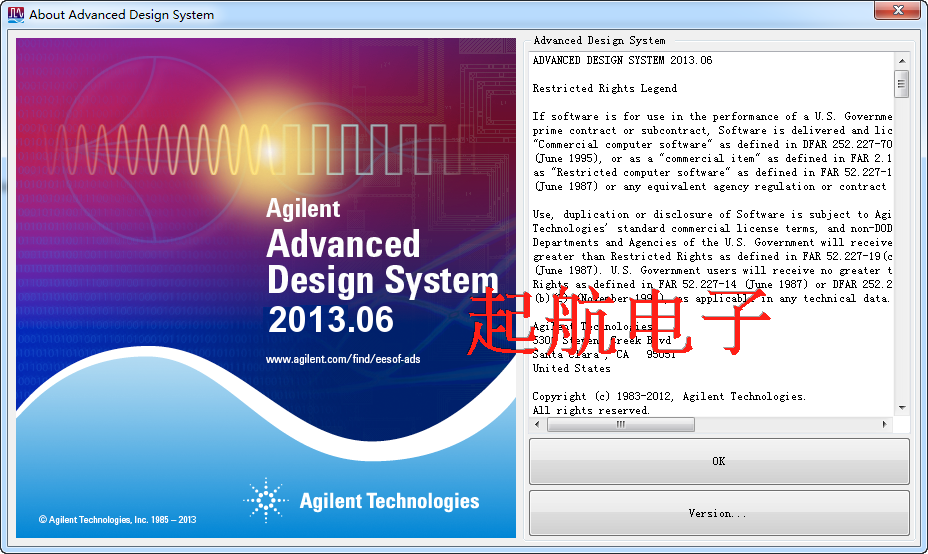Image resolution: width=928 pixels, height=554 pixels.
Task: Click the OK button
Action: coord(719,461)
